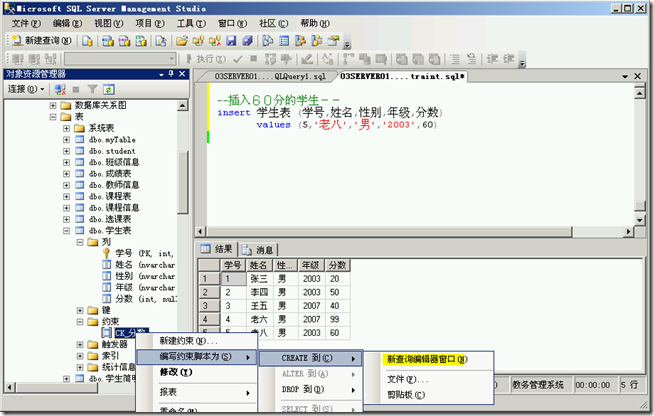Collapse the 表 folder node
654x416 pixels.
coord(53,116)
